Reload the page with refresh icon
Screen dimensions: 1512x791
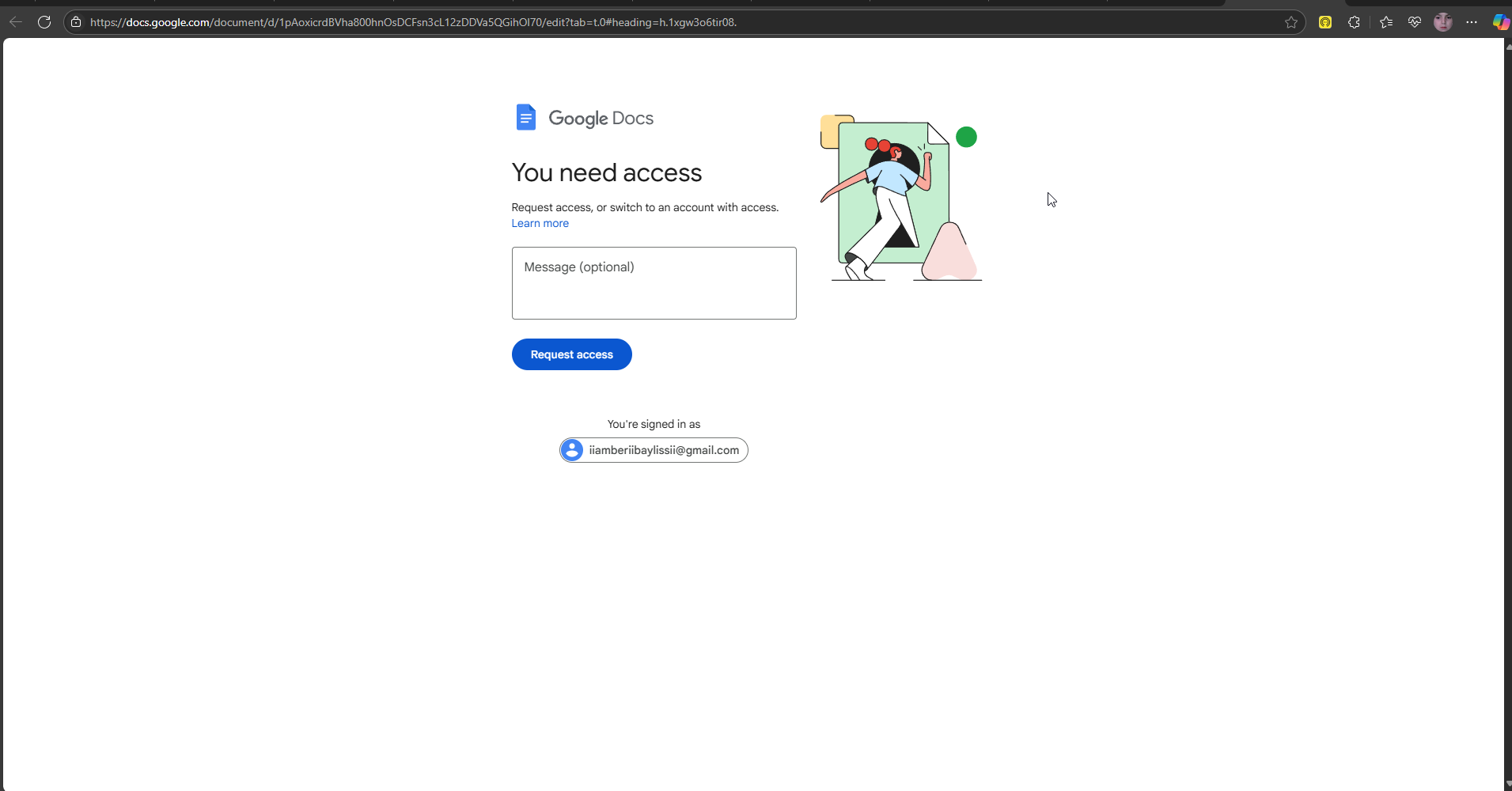(x=44, y=22)
